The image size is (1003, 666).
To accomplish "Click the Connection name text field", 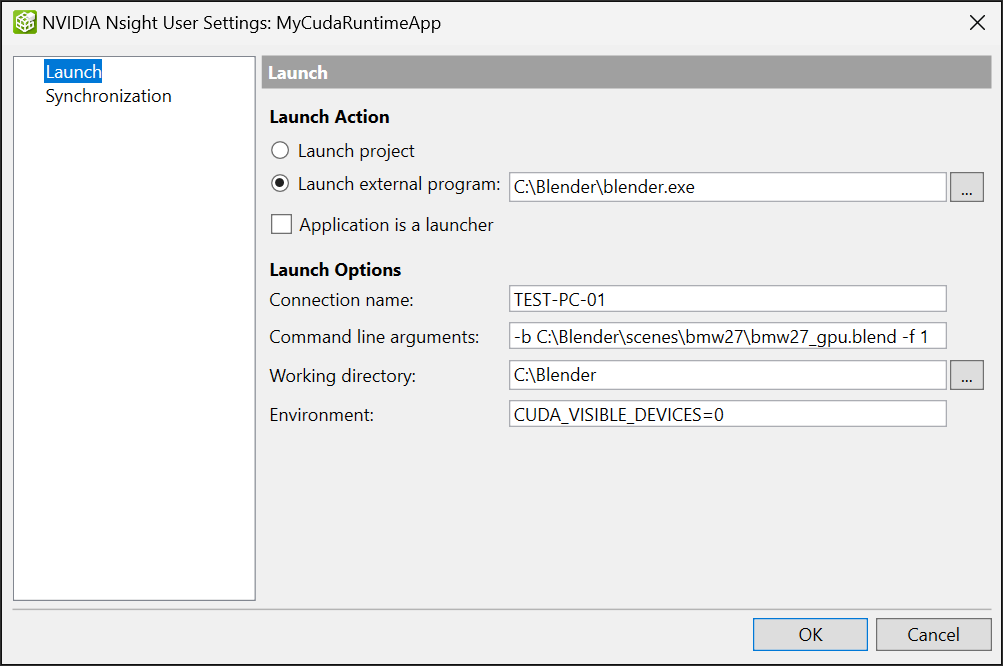I will pos(727,299).
